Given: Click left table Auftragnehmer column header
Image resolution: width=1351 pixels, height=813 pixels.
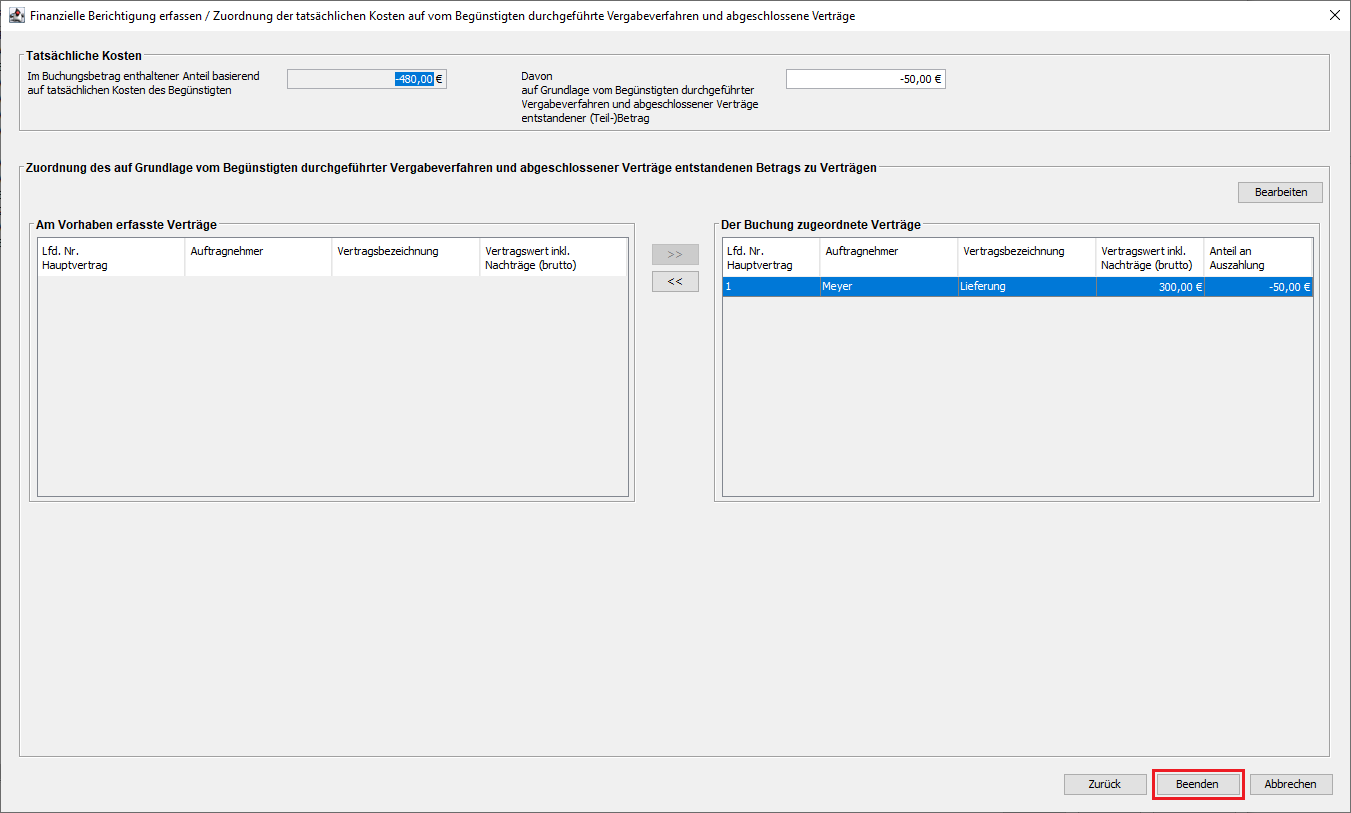Looking at the screenshot, I should [258, 258].
